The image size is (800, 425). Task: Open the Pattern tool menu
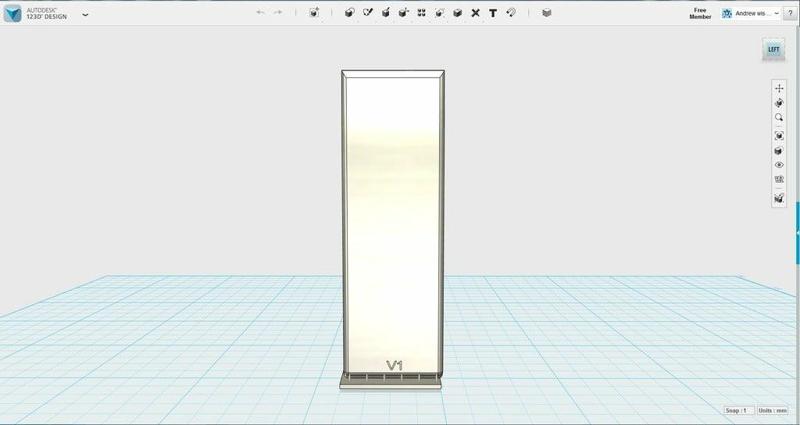pos(421,13)
